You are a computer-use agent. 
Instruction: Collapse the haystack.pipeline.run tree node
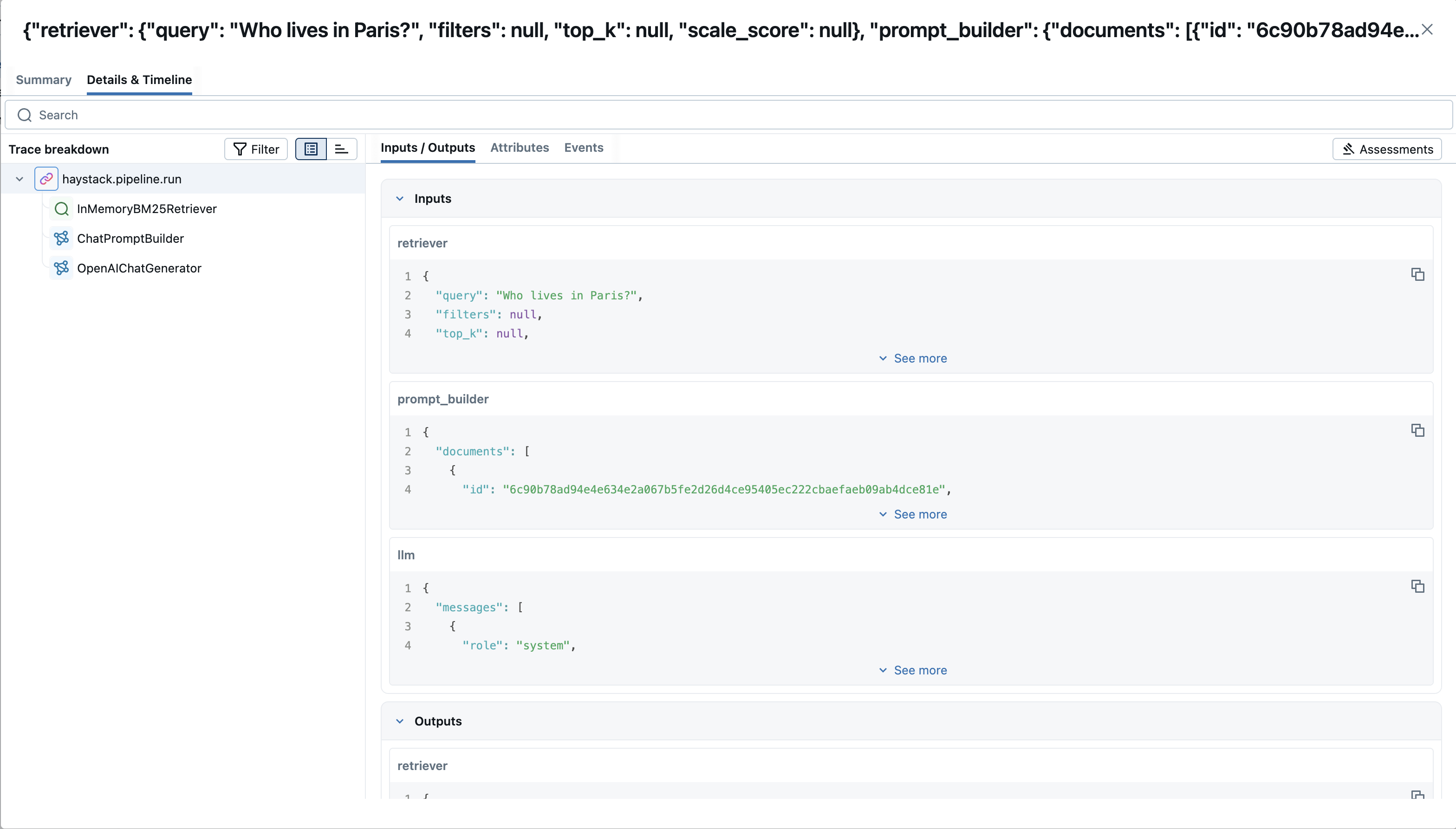19,178
